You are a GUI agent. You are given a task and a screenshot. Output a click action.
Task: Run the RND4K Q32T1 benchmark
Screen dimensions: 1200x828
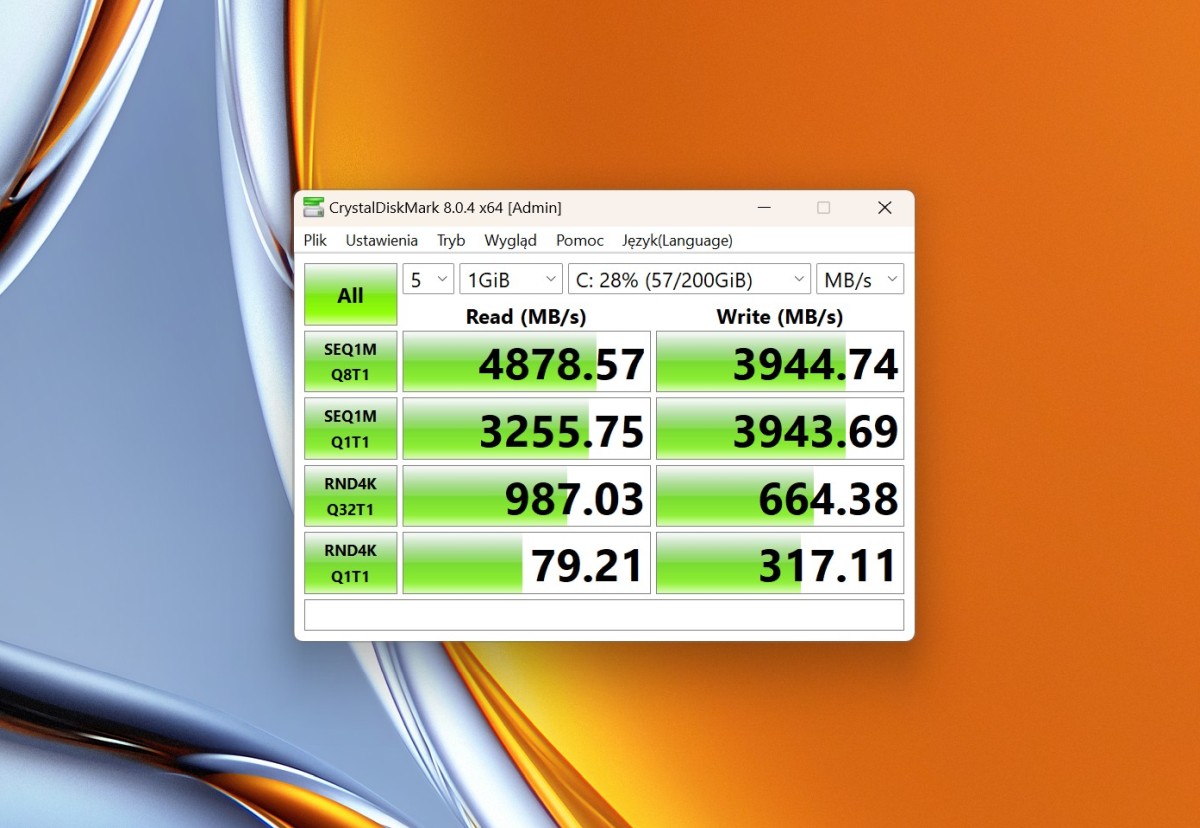(x=350, y=495)
